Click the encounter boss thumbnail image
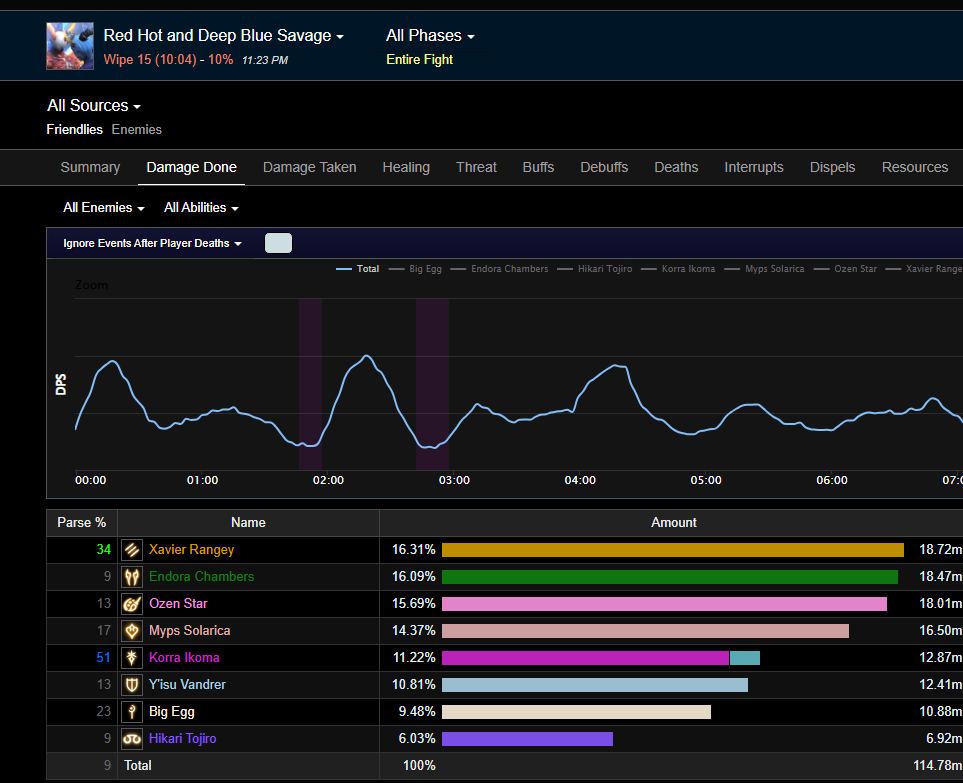 [70, 46]
